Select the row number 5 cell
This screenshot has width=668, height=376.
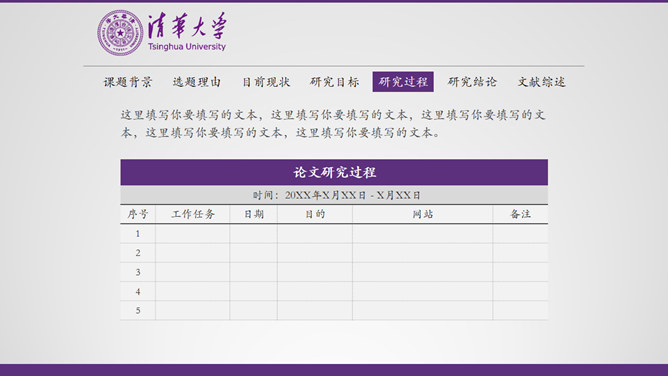tap(138, 310)
